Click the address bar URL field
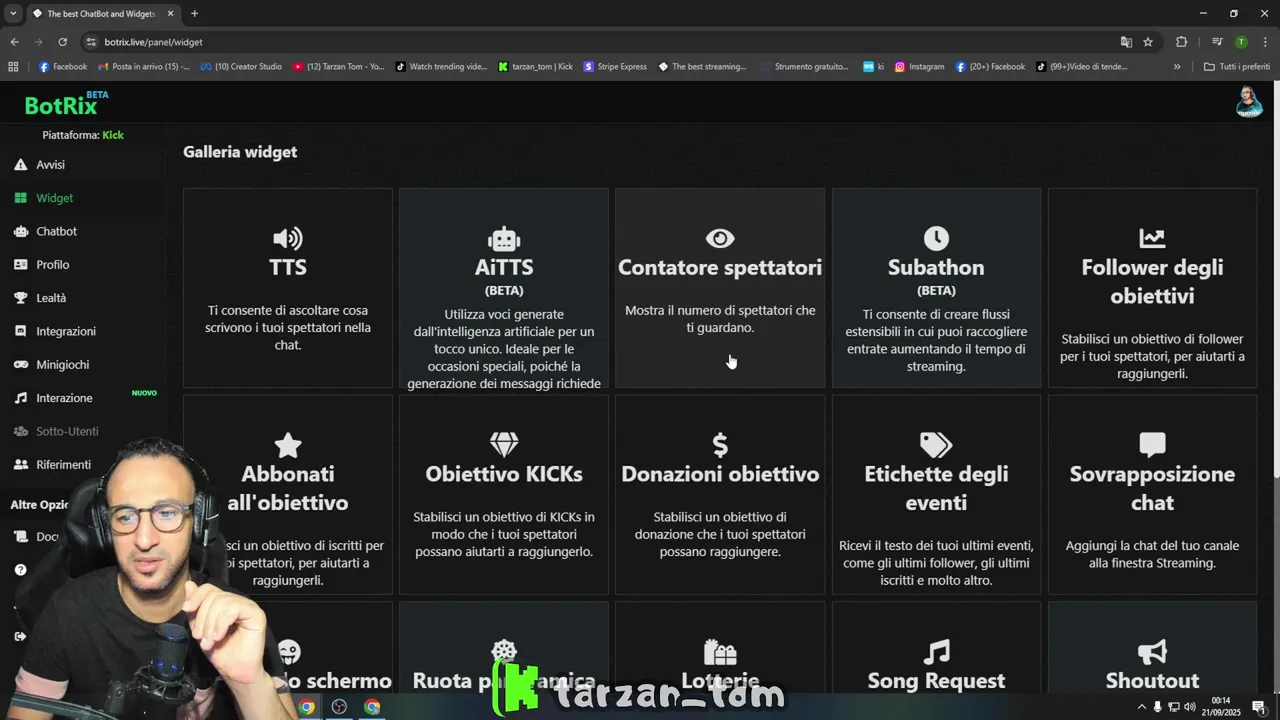1280x720 pixels. [600, 42]
